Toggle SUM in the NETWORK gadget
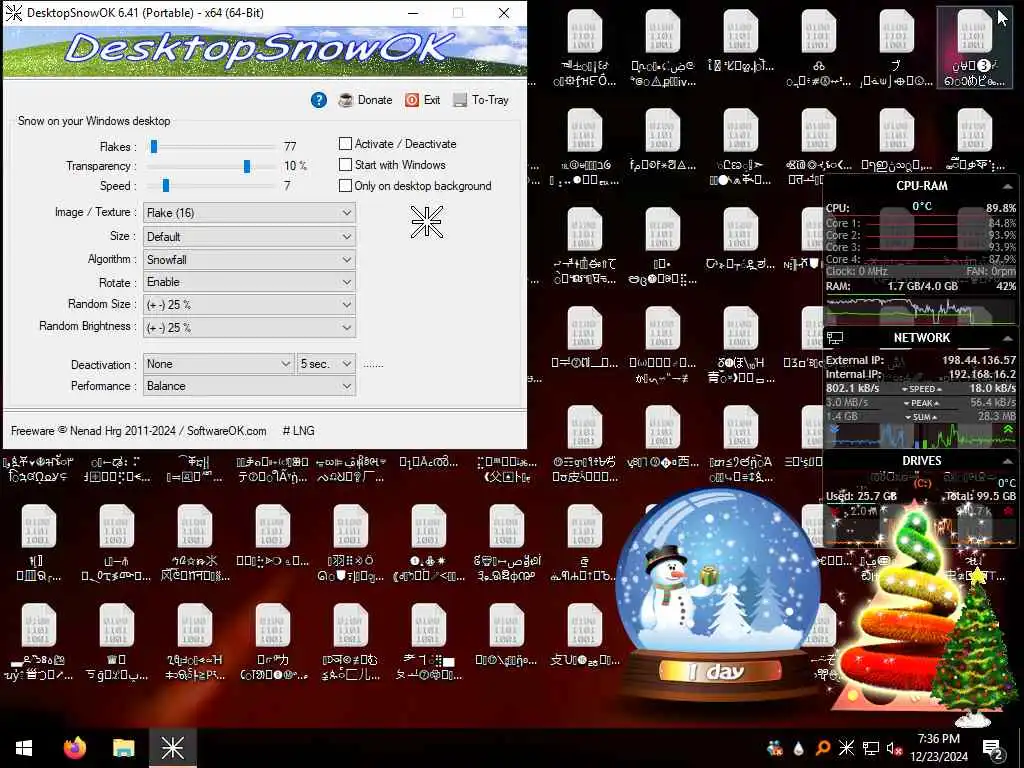This screenshot has height=768, width=1024. point(921,417)
